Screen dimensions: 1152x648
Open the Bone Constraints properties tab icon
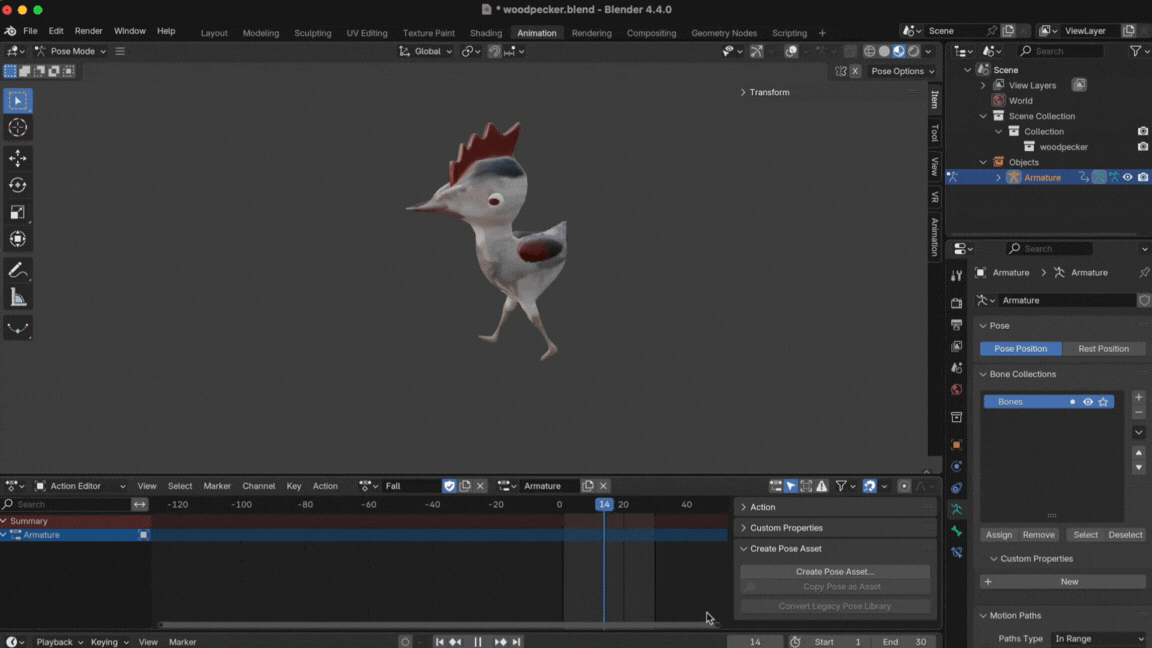(x=956, y=552)
